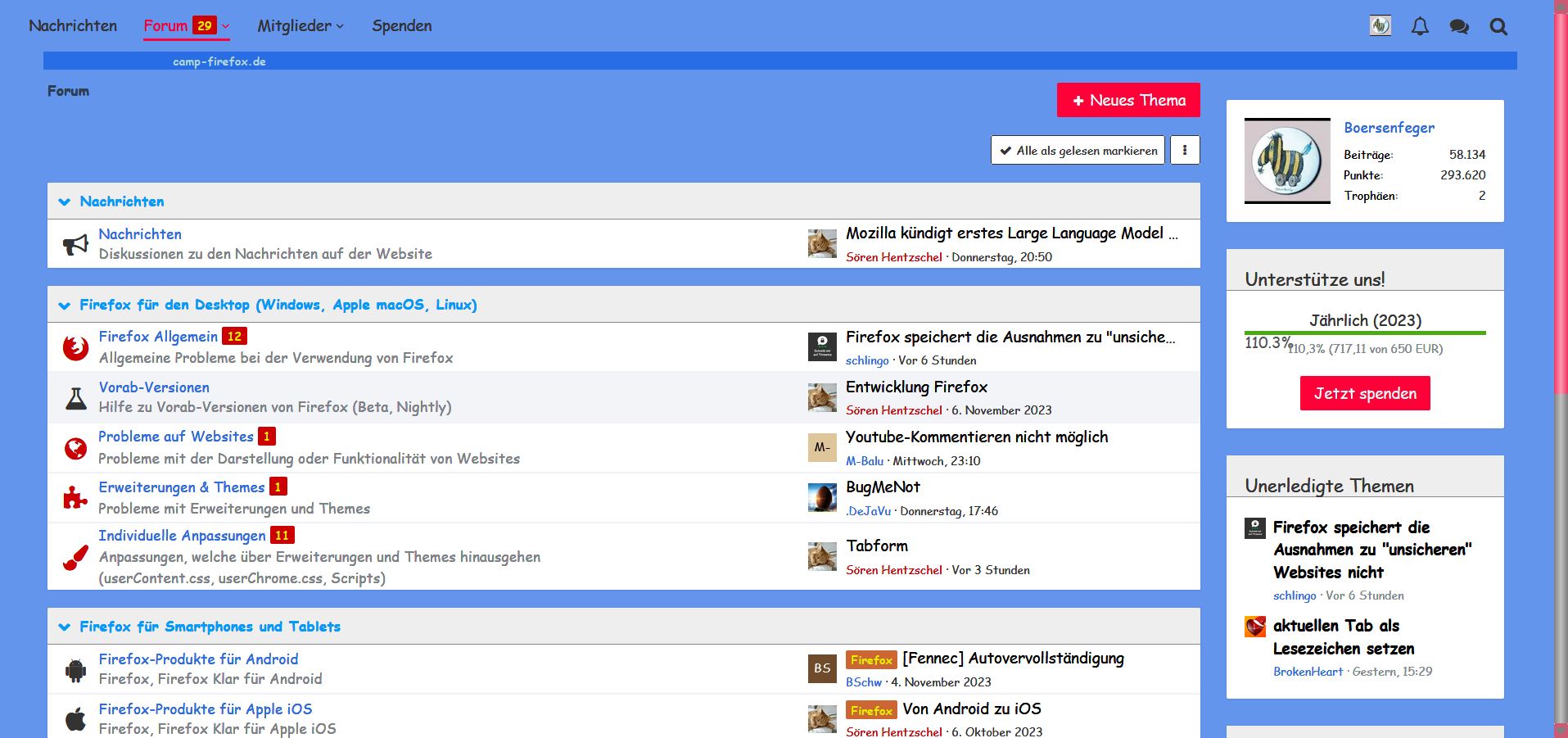Click Firefox label tag on Fennec thread
Viewport: 1568px width, 738px height.
click(x=871, y=660)
